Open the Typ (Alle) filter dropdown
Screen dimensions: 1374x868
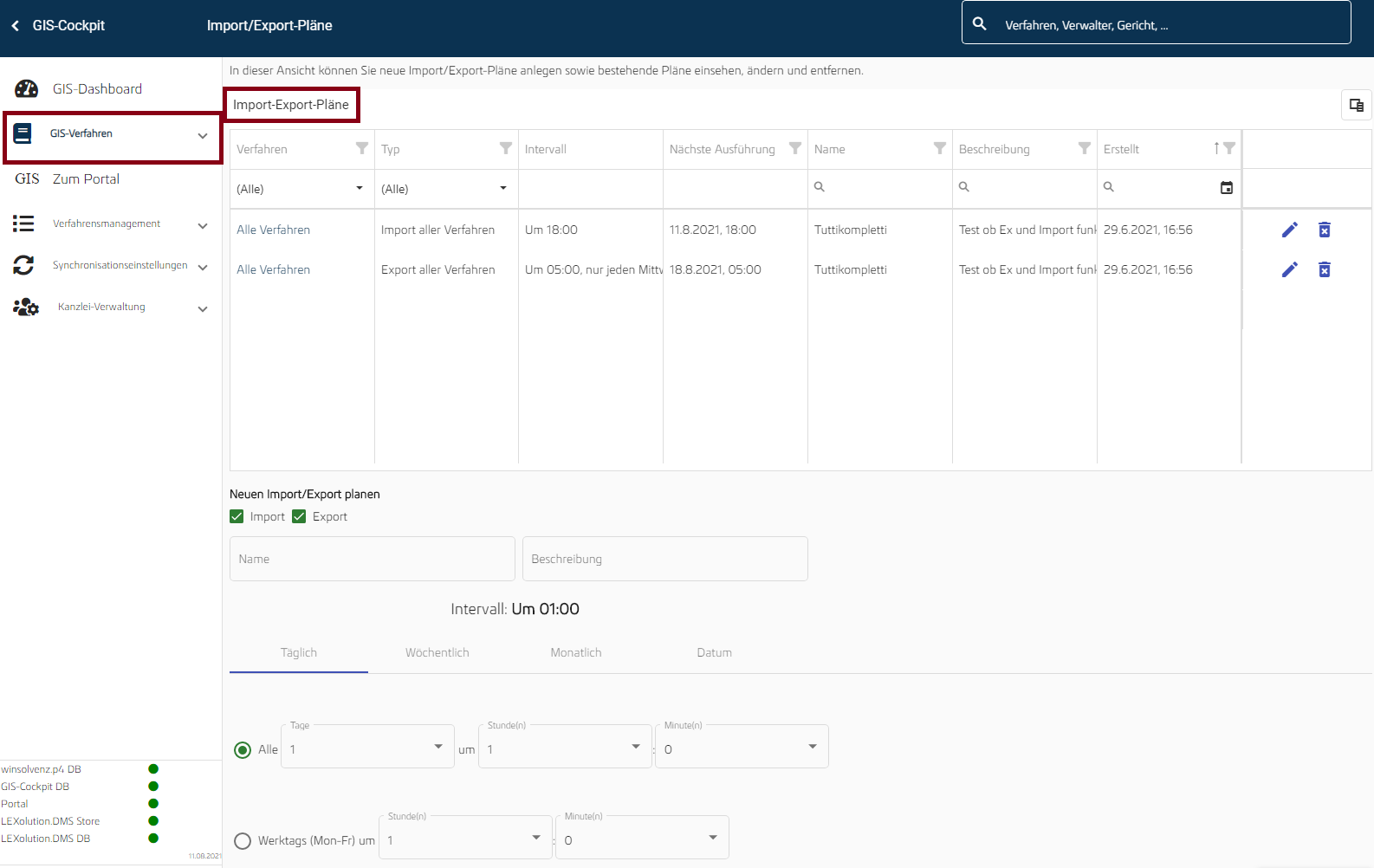click(x=445, y=189)
